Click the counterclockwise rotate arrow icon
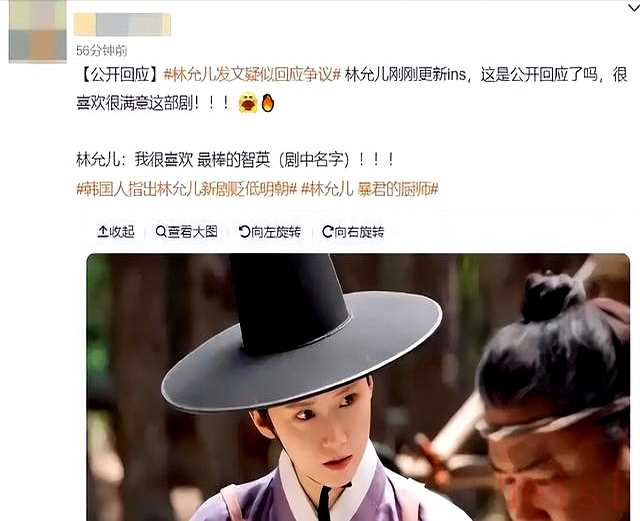This screenshot has width=640, height=521. [244, 232]
